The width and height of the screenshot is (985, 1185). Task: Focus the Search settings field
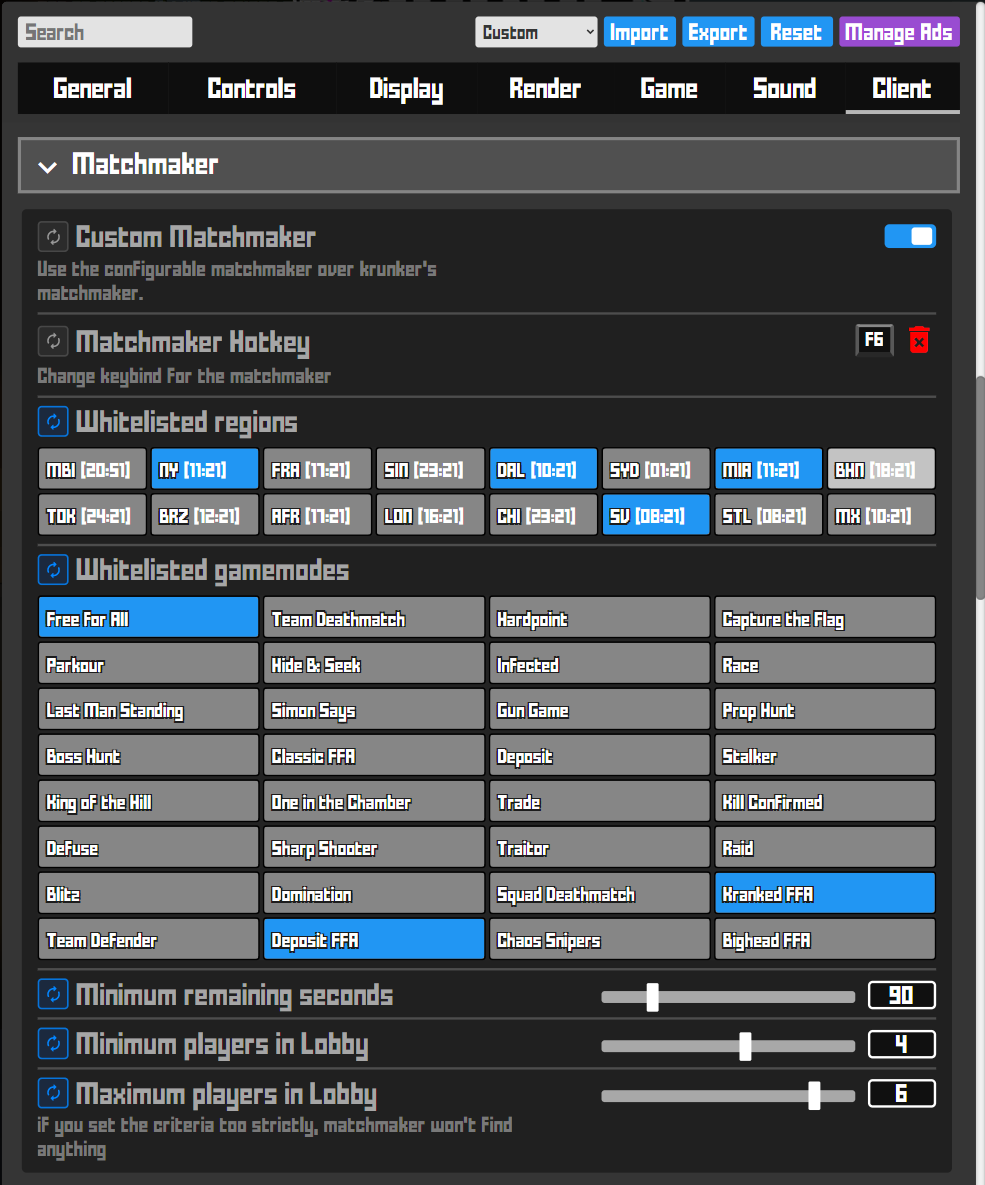105,32
